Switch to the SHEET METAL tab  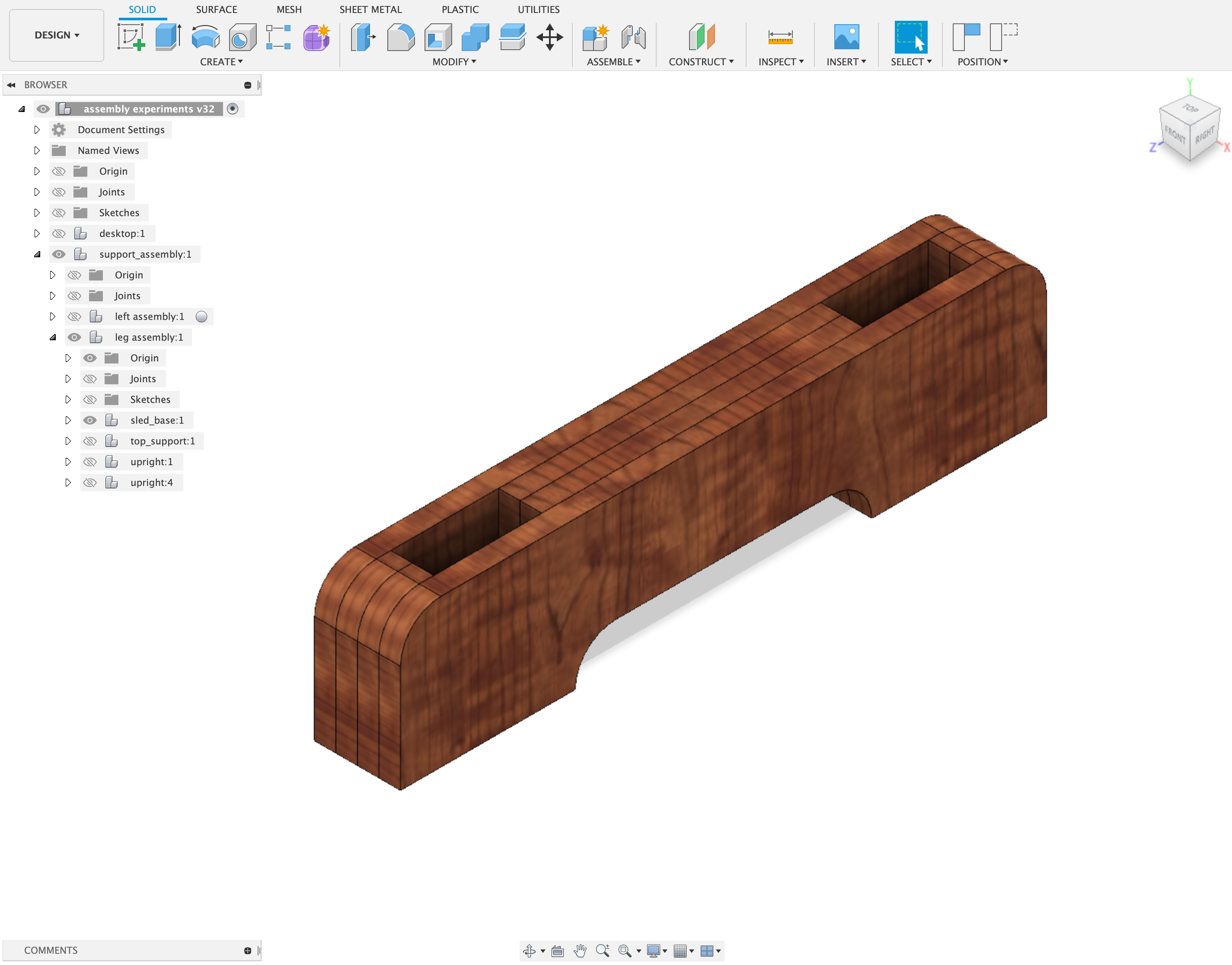tap(370, 10)
